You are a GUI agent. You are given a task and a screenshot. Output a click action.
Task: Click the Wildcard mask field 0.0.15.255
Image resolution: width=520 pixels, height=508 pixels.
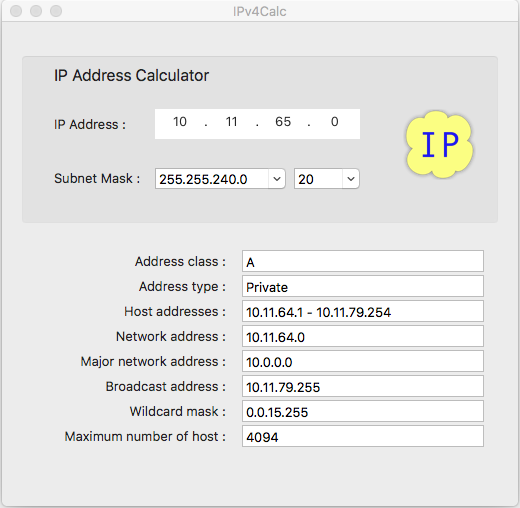[363, 411]
